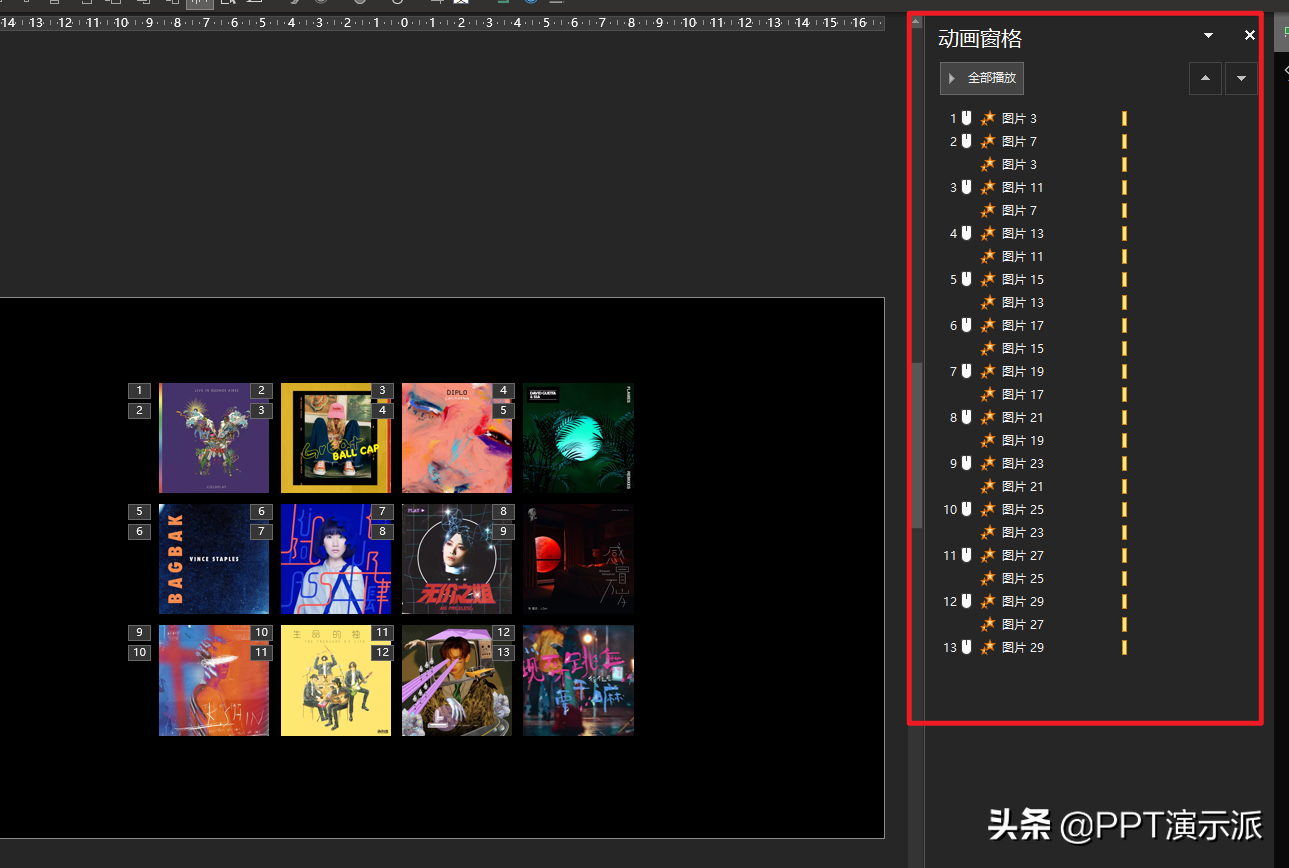The width and height of the screenshot is (1289, 868).
Task: Click star icon of unnumbered 图片 17 entry
Action: tap(988, 394)
